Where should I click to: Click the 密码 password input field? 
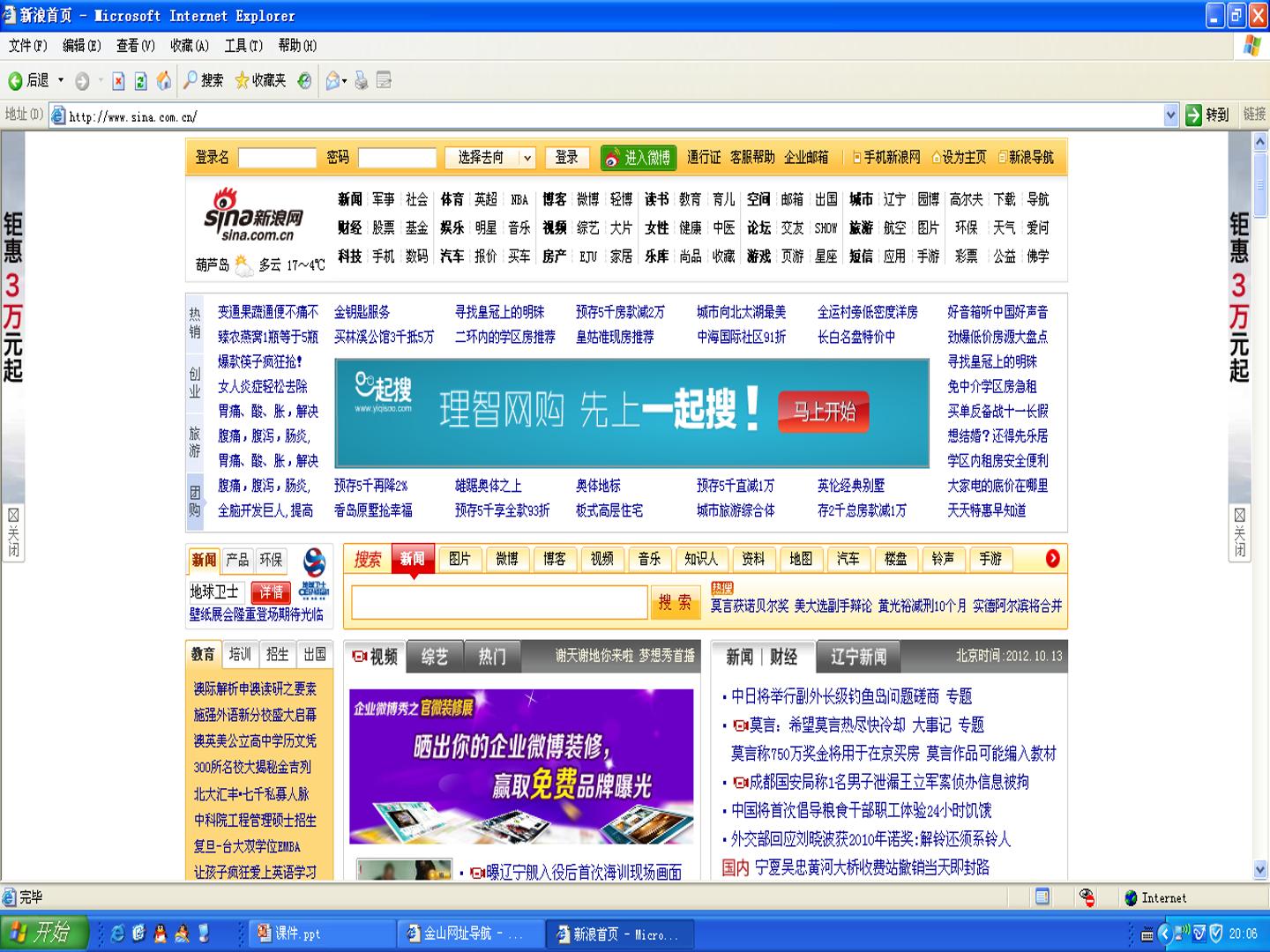click(397, 158)
